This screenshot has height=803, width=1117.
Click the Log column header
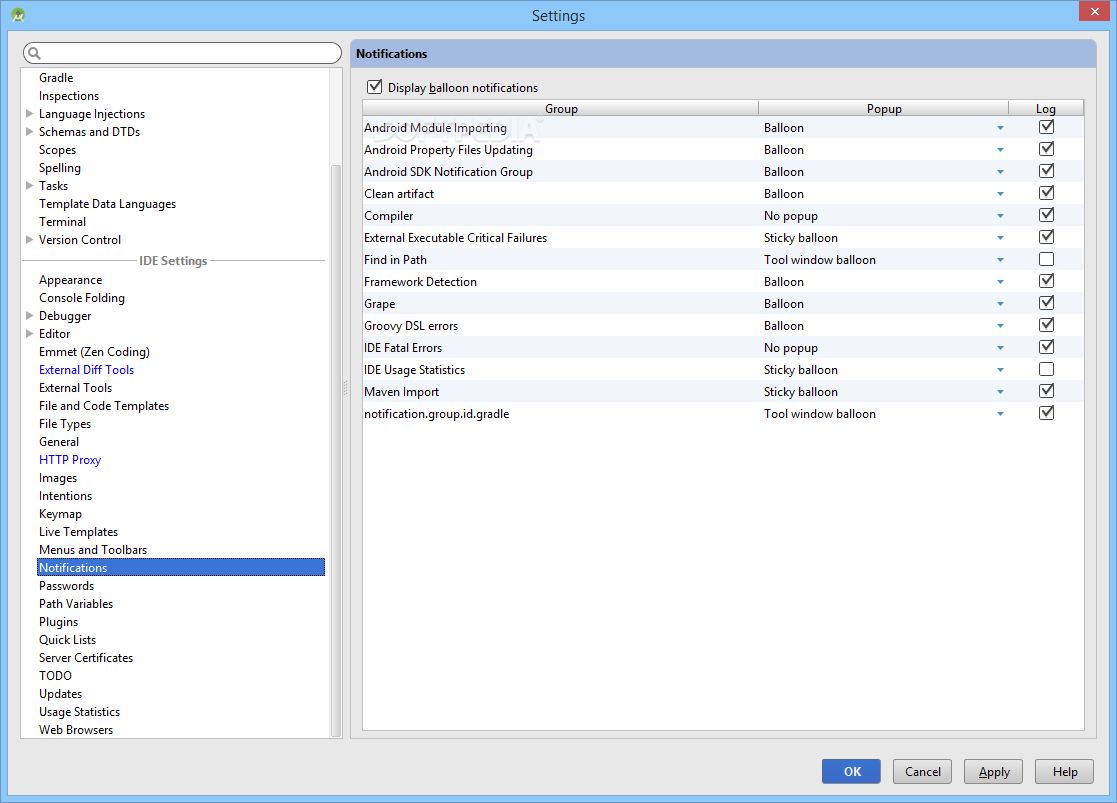1046,108
